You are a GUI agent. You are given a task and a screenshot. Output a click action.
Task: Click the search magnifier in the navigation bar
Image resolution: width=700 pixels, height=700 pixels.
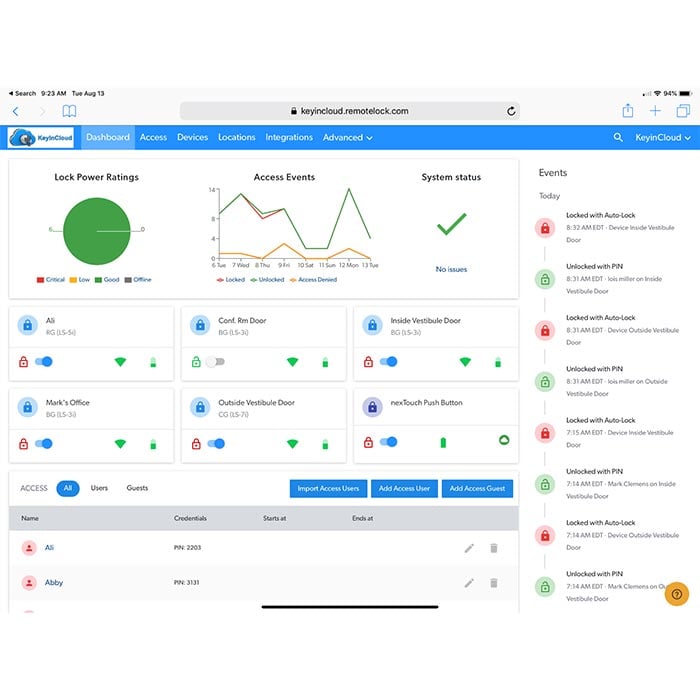(x=618, y=138)
